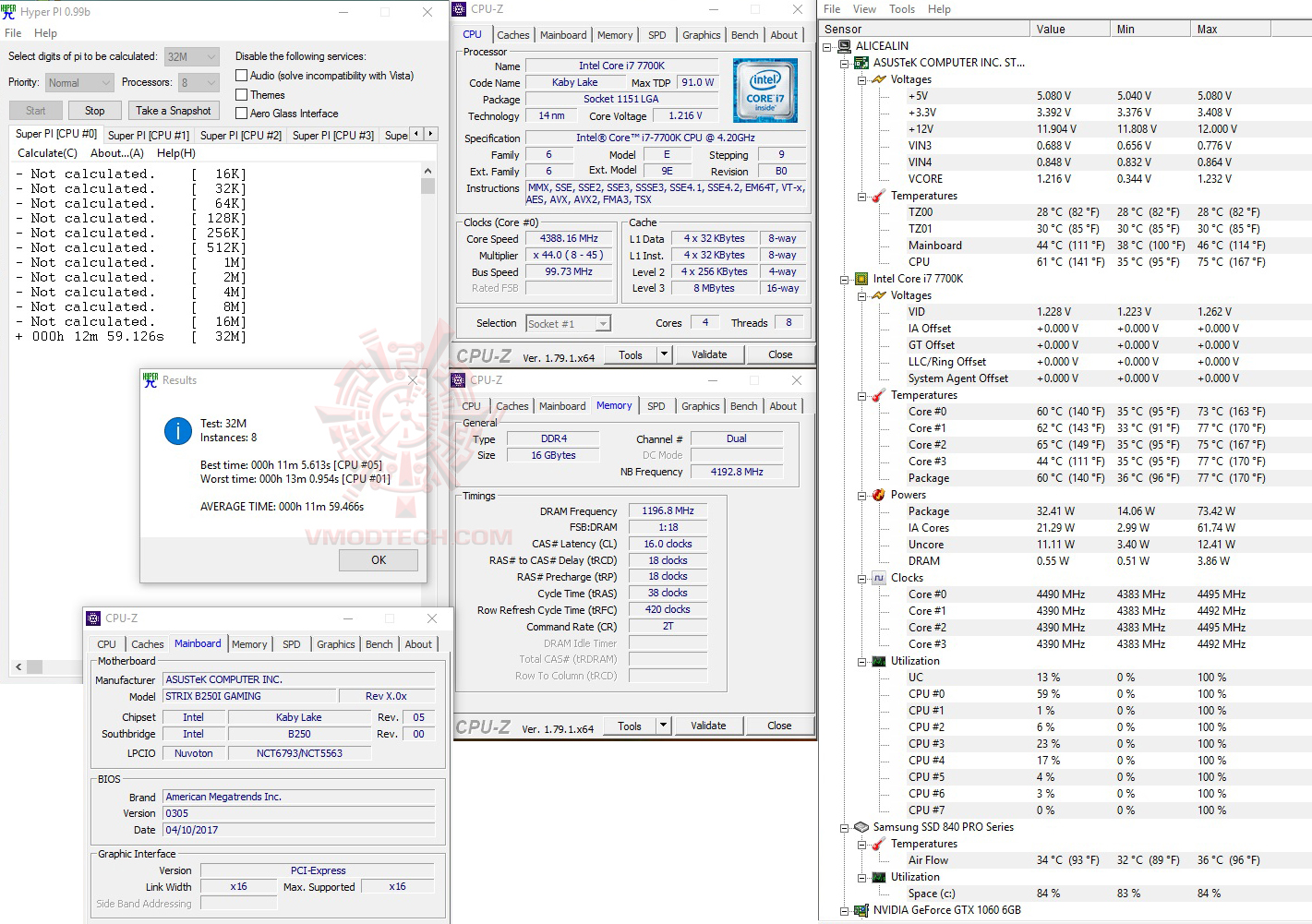Click the Utilization icon above the UC row
The height and width of the screenshot is (924, 1312).
[x=879, y=661]
